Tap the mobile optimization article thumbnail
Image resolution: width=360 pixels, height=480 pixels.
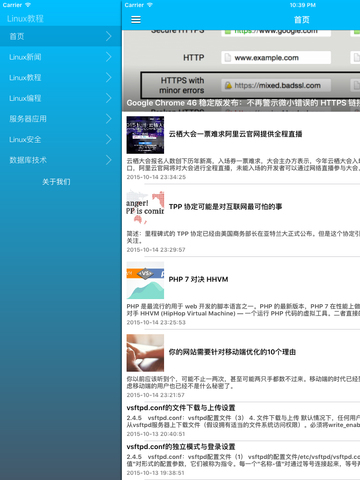pos(145,353)
